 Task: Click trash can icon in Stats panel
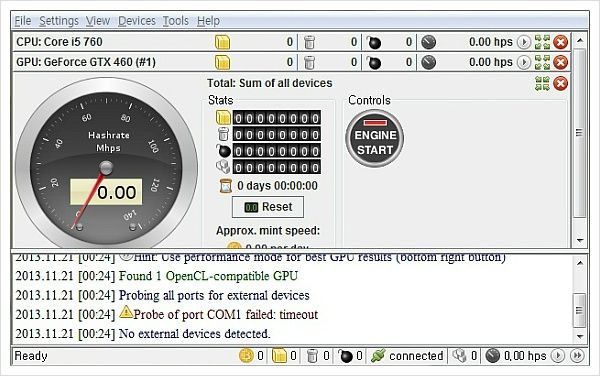coord(223,134)
